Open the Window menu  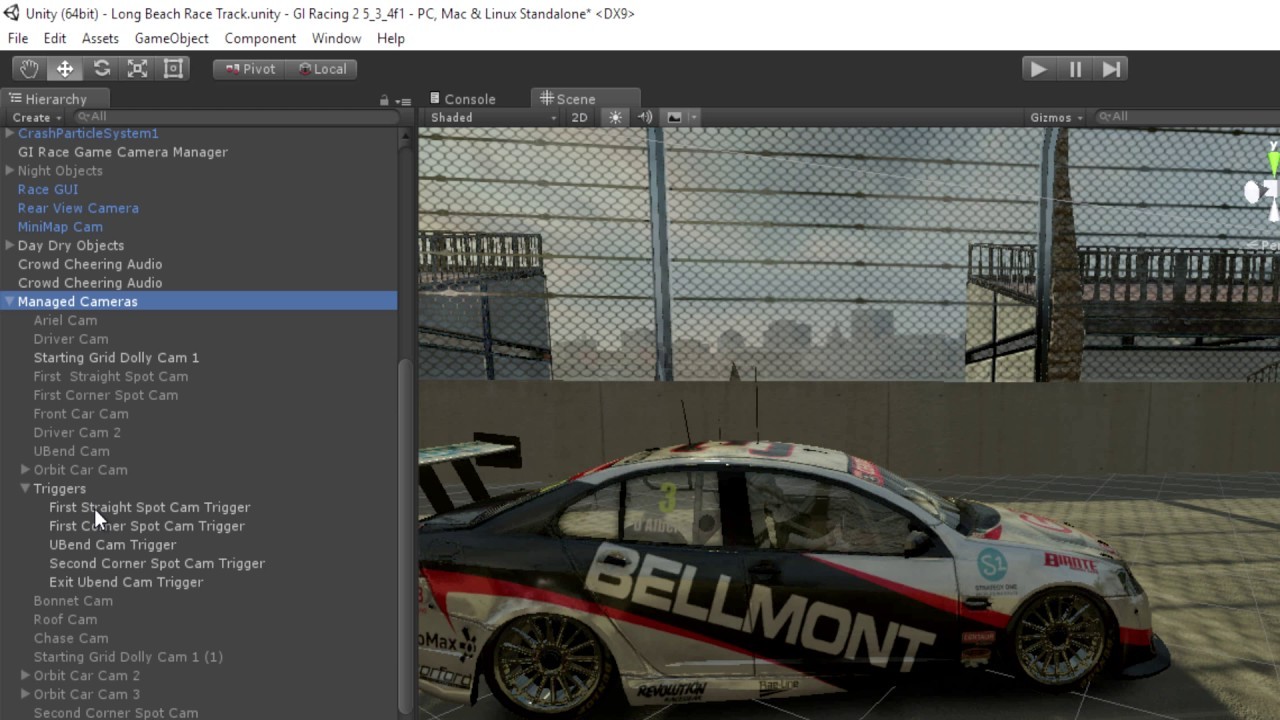pos(336,38)
